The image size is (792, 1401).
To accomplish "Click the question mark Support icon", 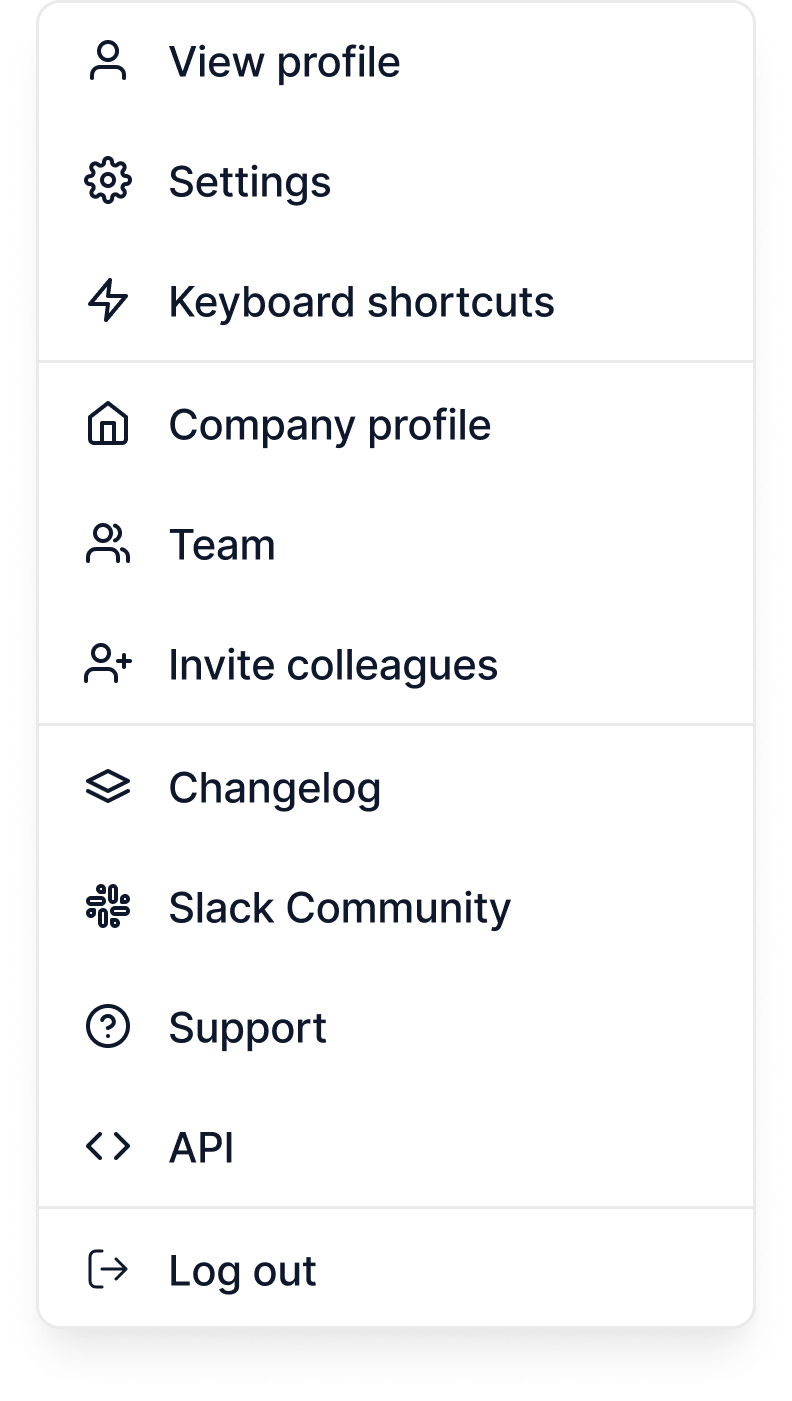I will click(108, 1028).
